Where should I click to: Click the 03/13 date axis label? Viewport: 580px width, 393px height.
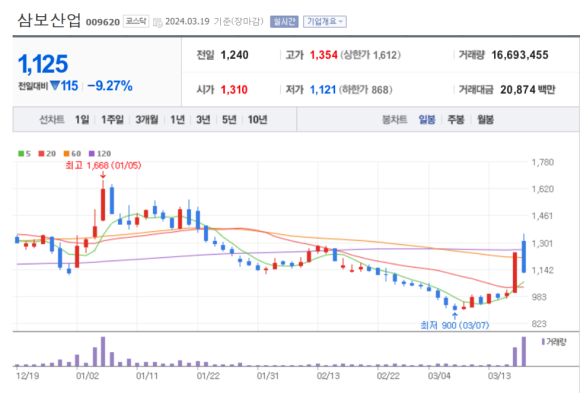[499, 376]
